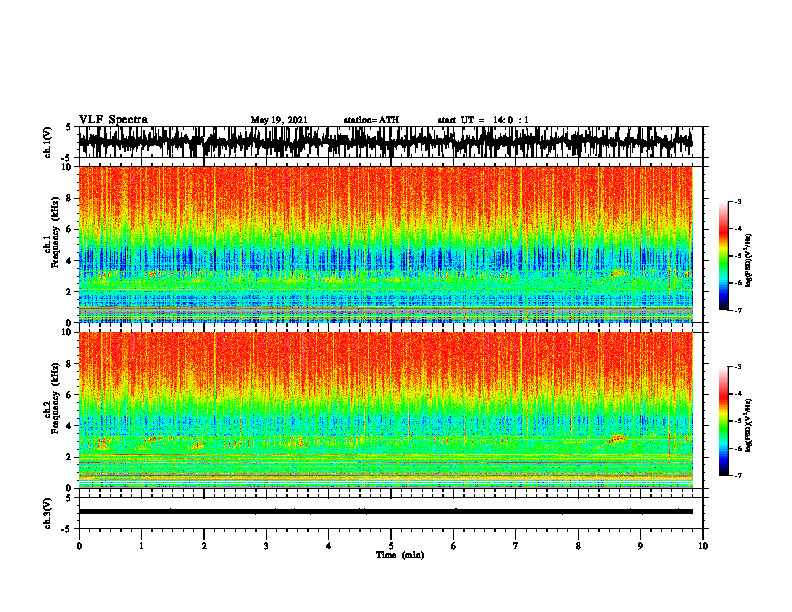This screenshot has height=612, width=792.
Task: Click the ch.2 color scale "log(PSD)" label
Action: pyautogui.click(x=749, y=425)
